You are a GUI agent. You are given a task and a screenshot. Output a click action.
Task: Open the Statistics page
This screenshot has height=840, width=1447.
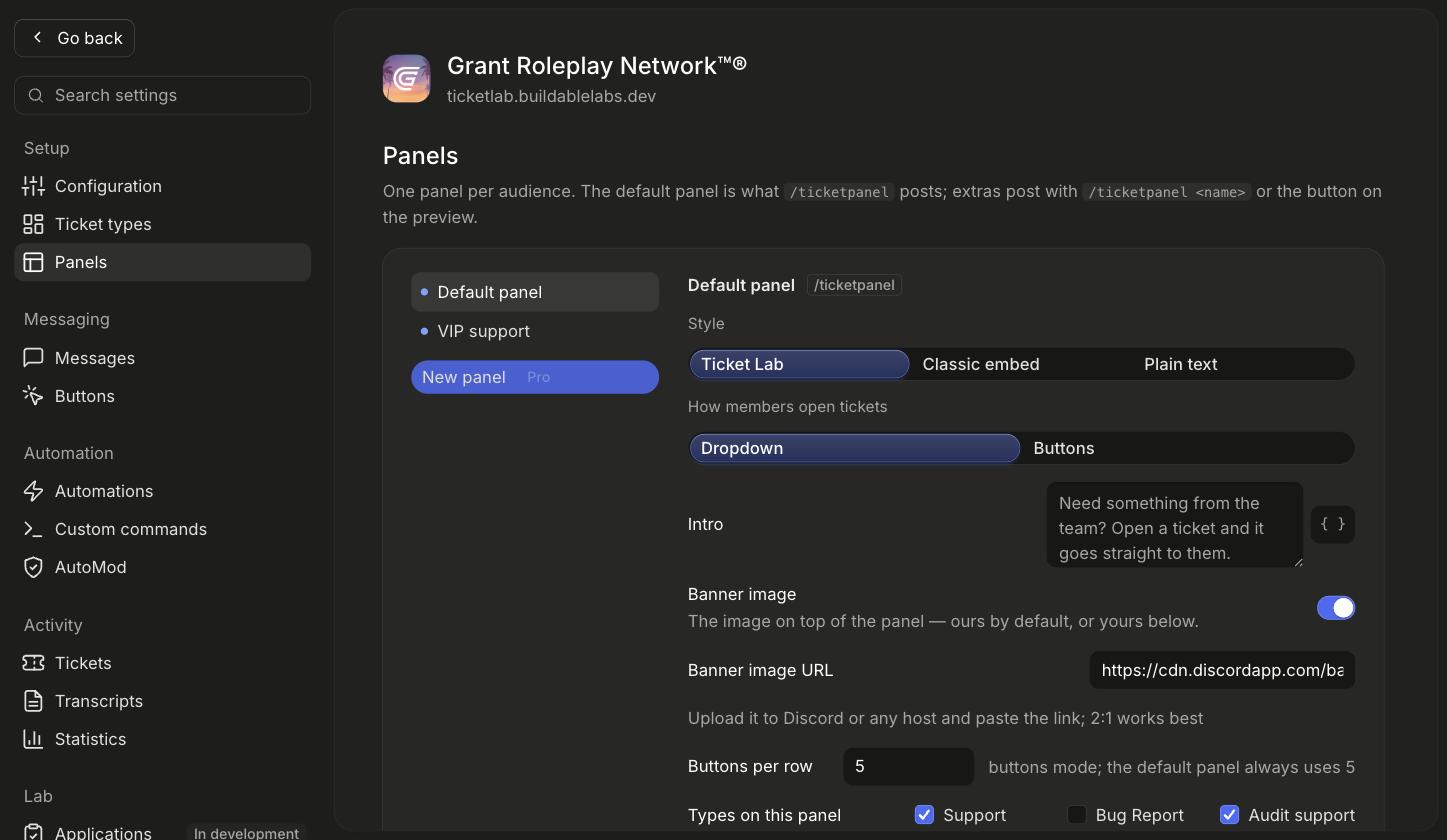coord(162,739)
